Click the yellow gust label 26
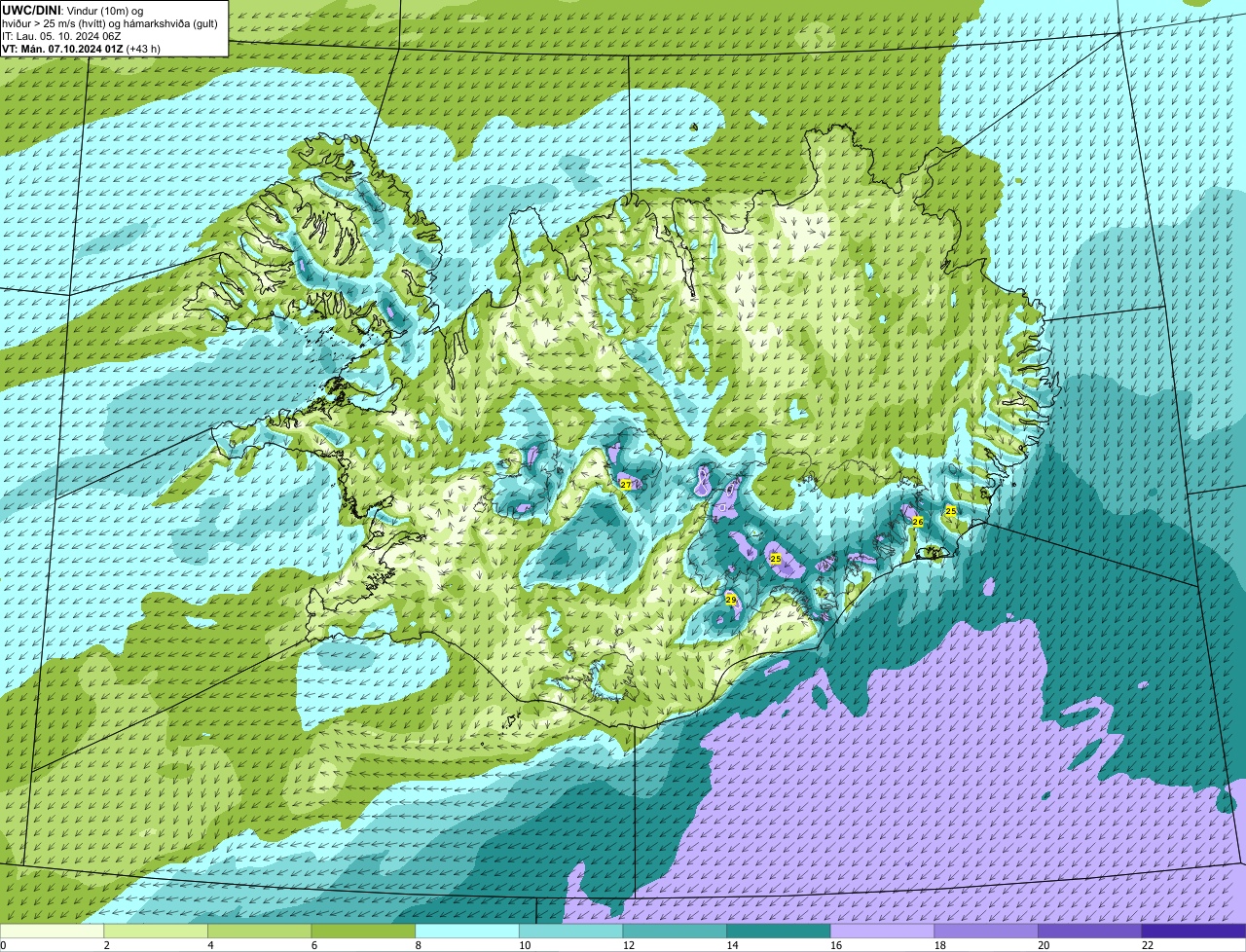 coord(917,522)
